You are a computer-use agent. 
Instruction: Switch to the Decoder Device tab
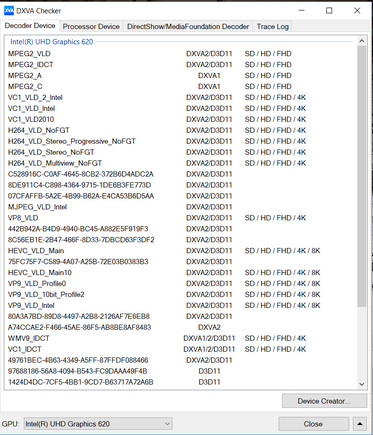coord(30,26)
